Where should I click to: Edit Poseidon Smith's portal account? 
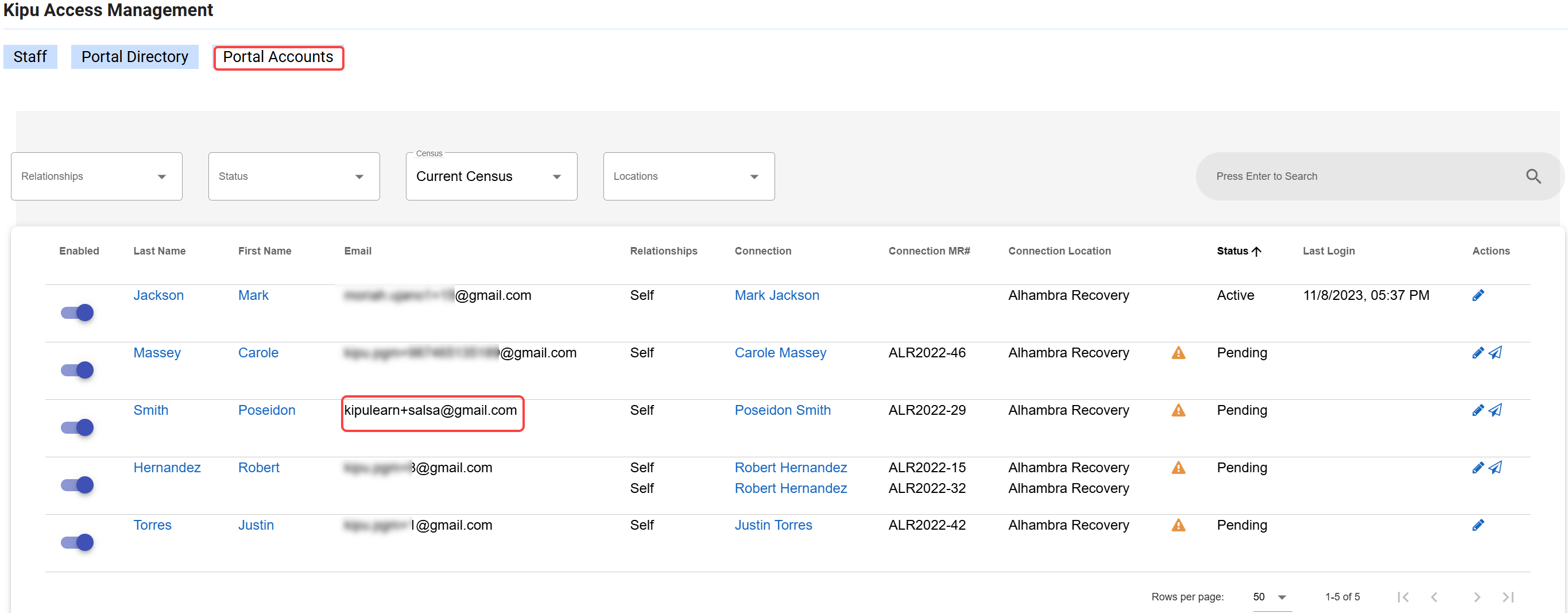click(x=1477, y=410)
